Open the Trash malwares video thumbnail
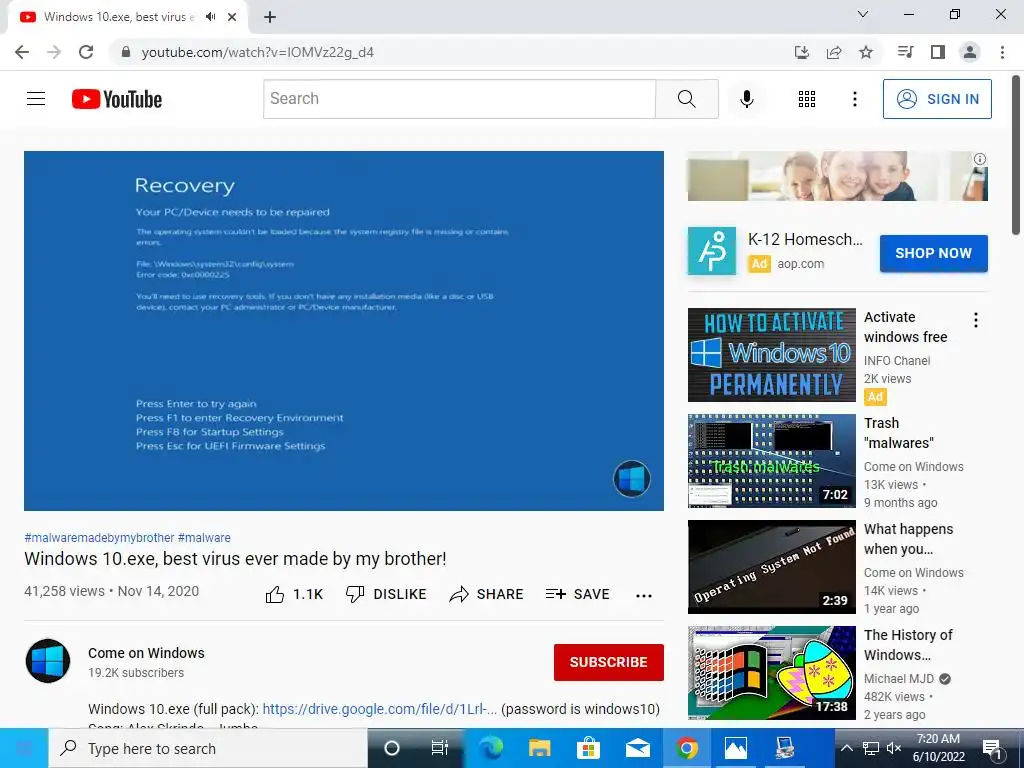1024x768 pixels. pos(771,460)
